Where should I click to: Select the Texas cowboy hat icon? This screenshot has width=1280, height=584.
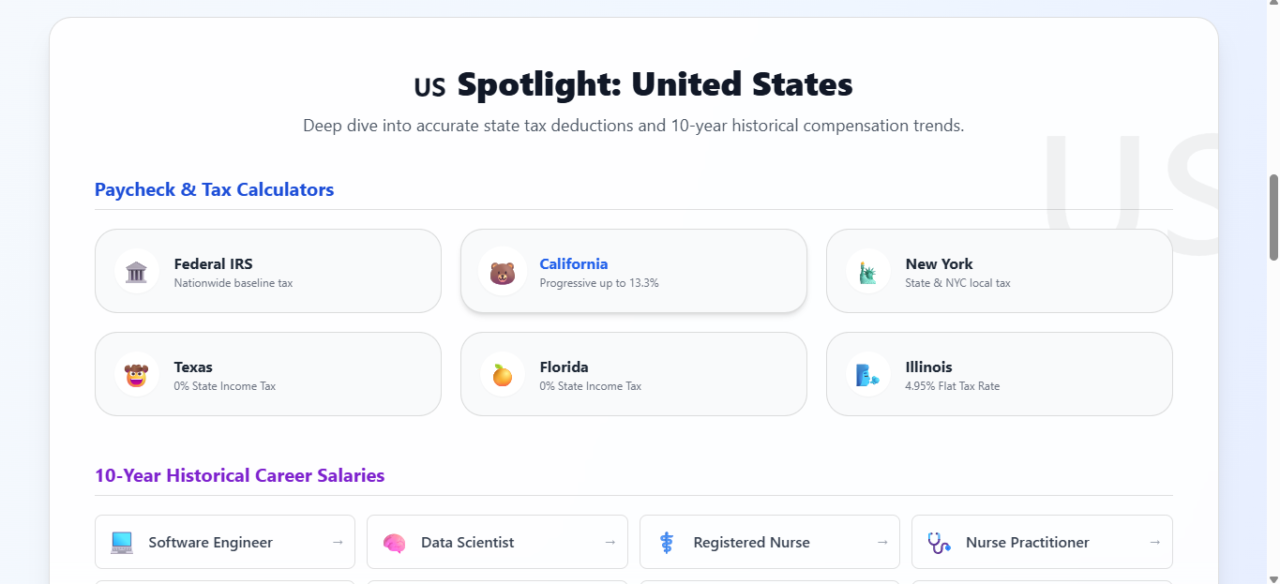click(x=136, y=373)
